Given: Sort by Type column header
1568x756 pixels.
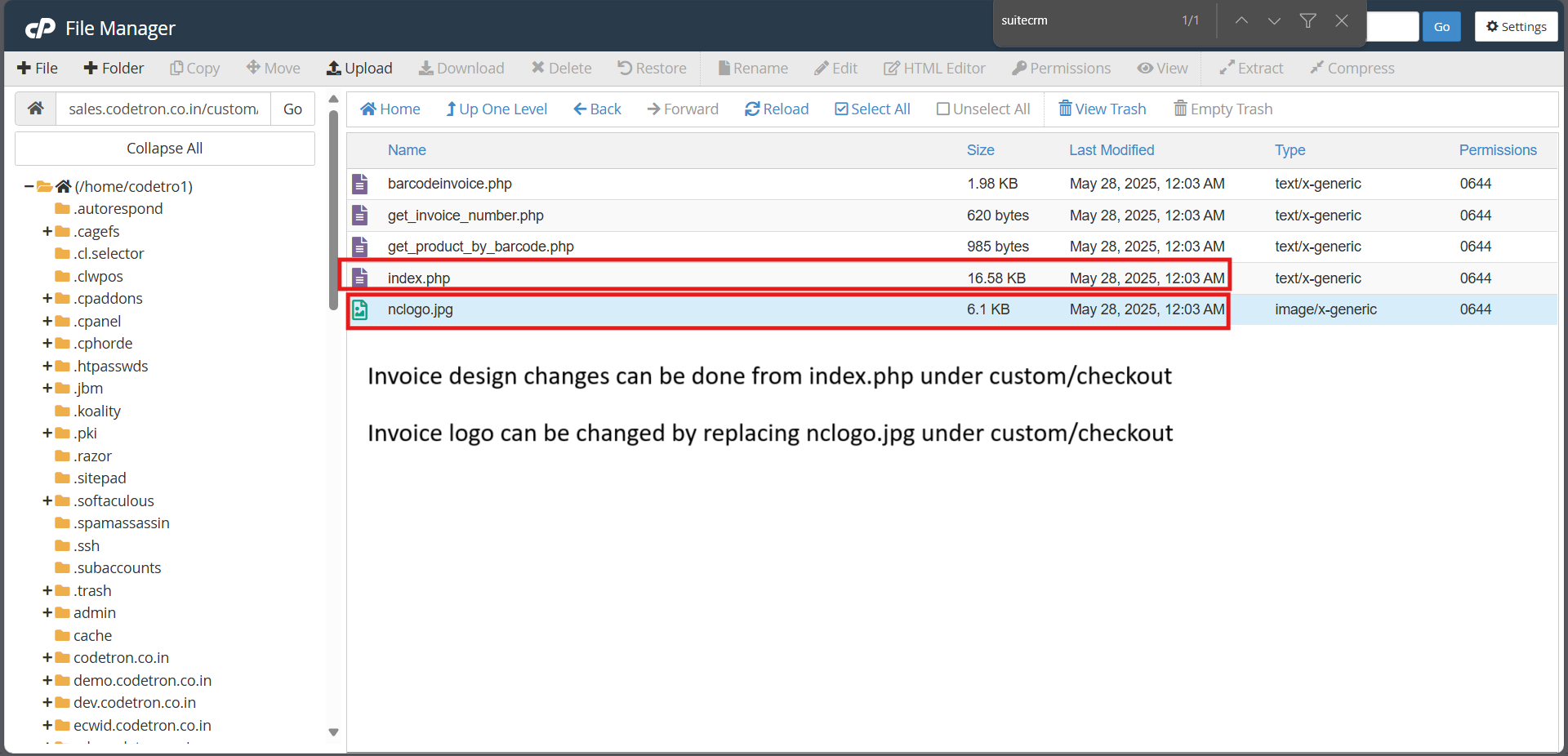Looking at the screenshot, I should [1290, 150].
